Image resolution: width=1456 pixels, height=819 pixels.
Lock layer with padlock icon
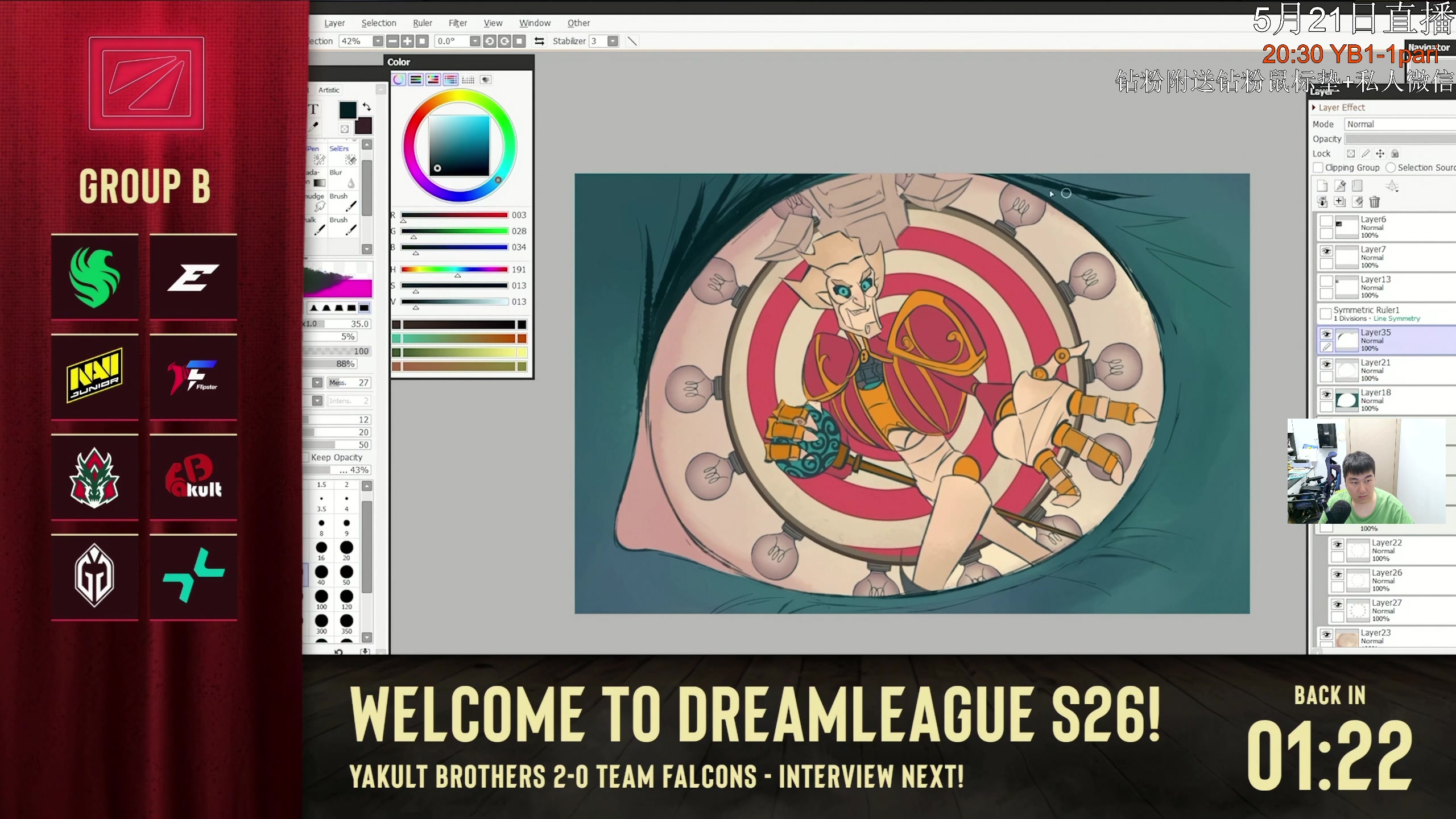pos(1395,154)
